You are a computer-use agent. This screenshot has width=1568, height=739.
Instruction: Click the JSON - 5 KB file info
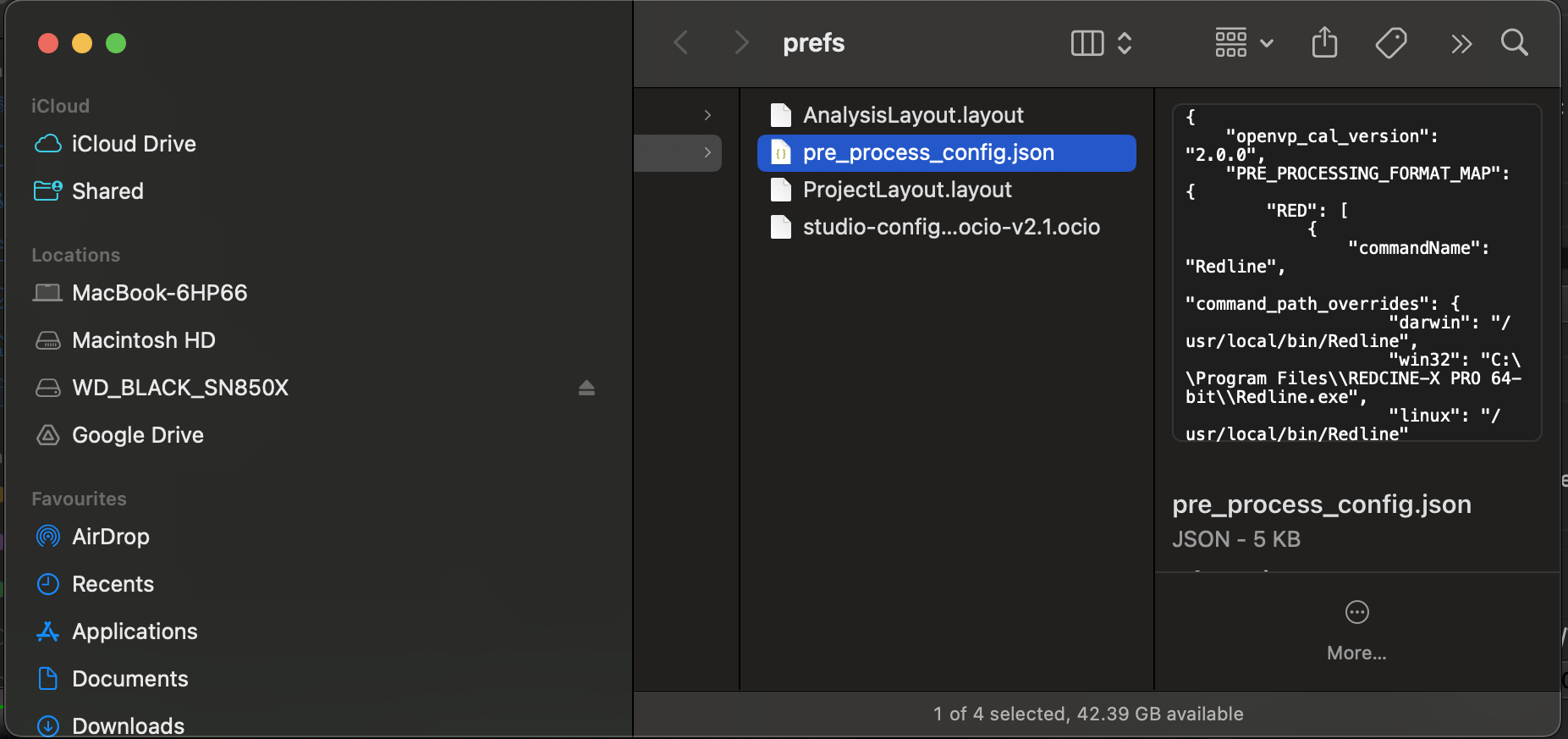coord(1235,539)
